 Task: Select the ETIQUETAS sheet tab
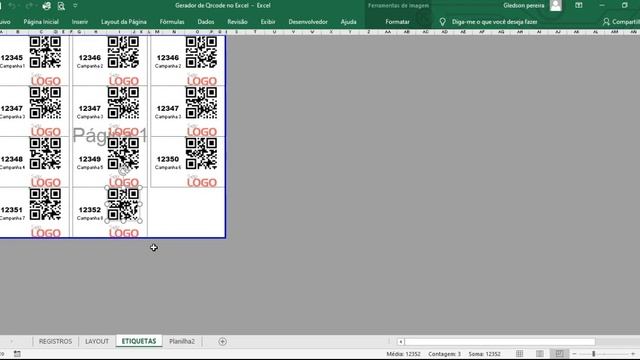click(x=139, y=341)
